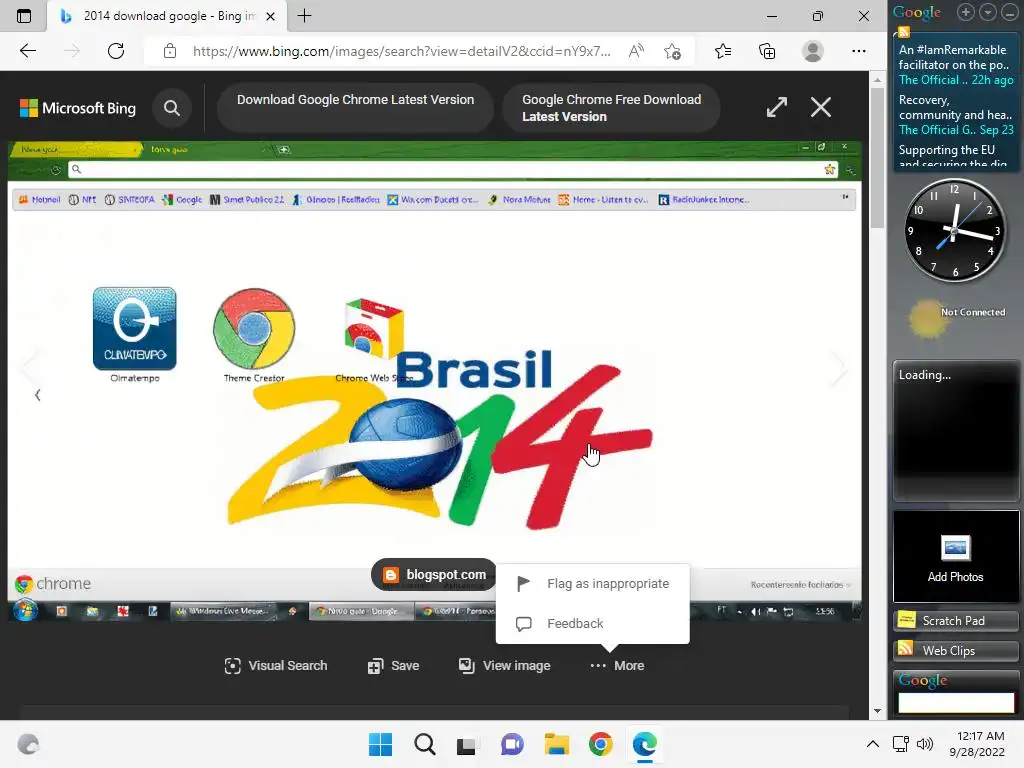Select 'Download Google Chrome Latest Version' suggestion
This screenshot has width=1024, height=768.
point(355,107)
